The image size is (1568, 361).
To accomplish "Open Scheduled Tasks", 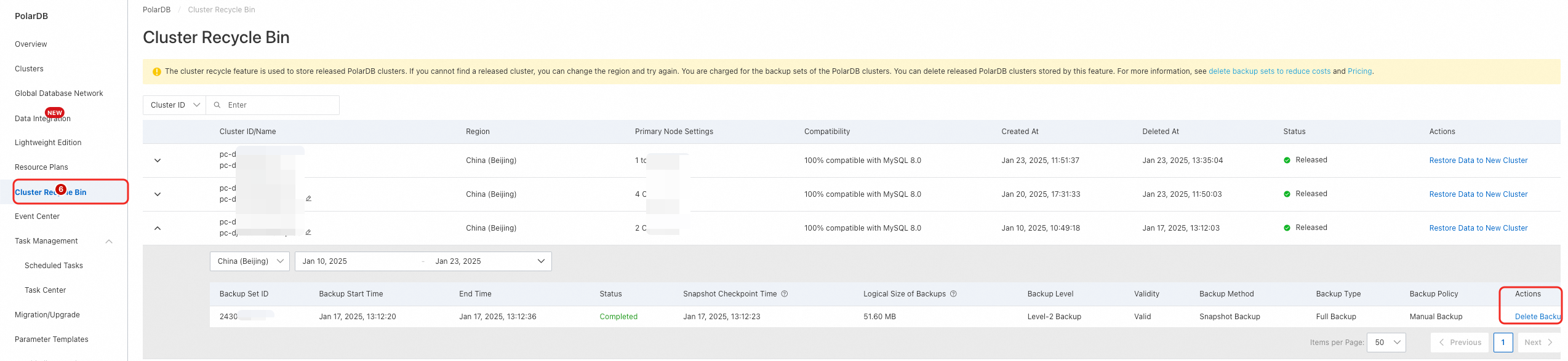I will [54, 266].
